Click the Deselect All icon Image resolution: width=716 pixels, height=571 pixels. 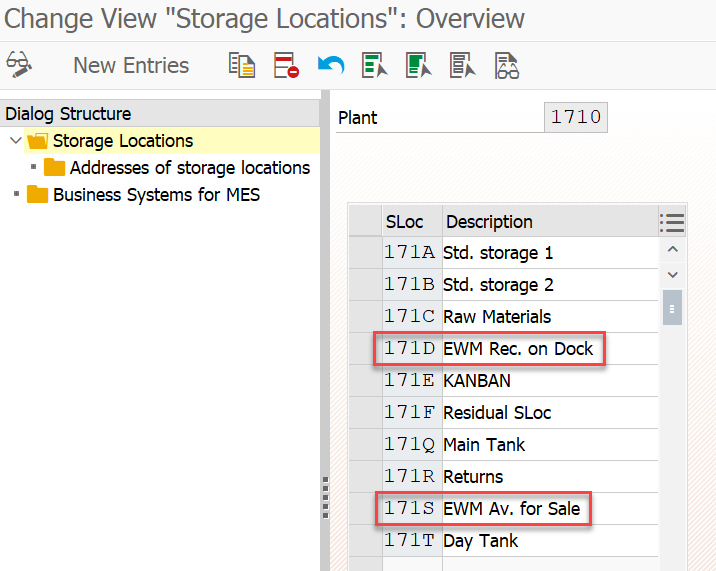click(462, 65)
